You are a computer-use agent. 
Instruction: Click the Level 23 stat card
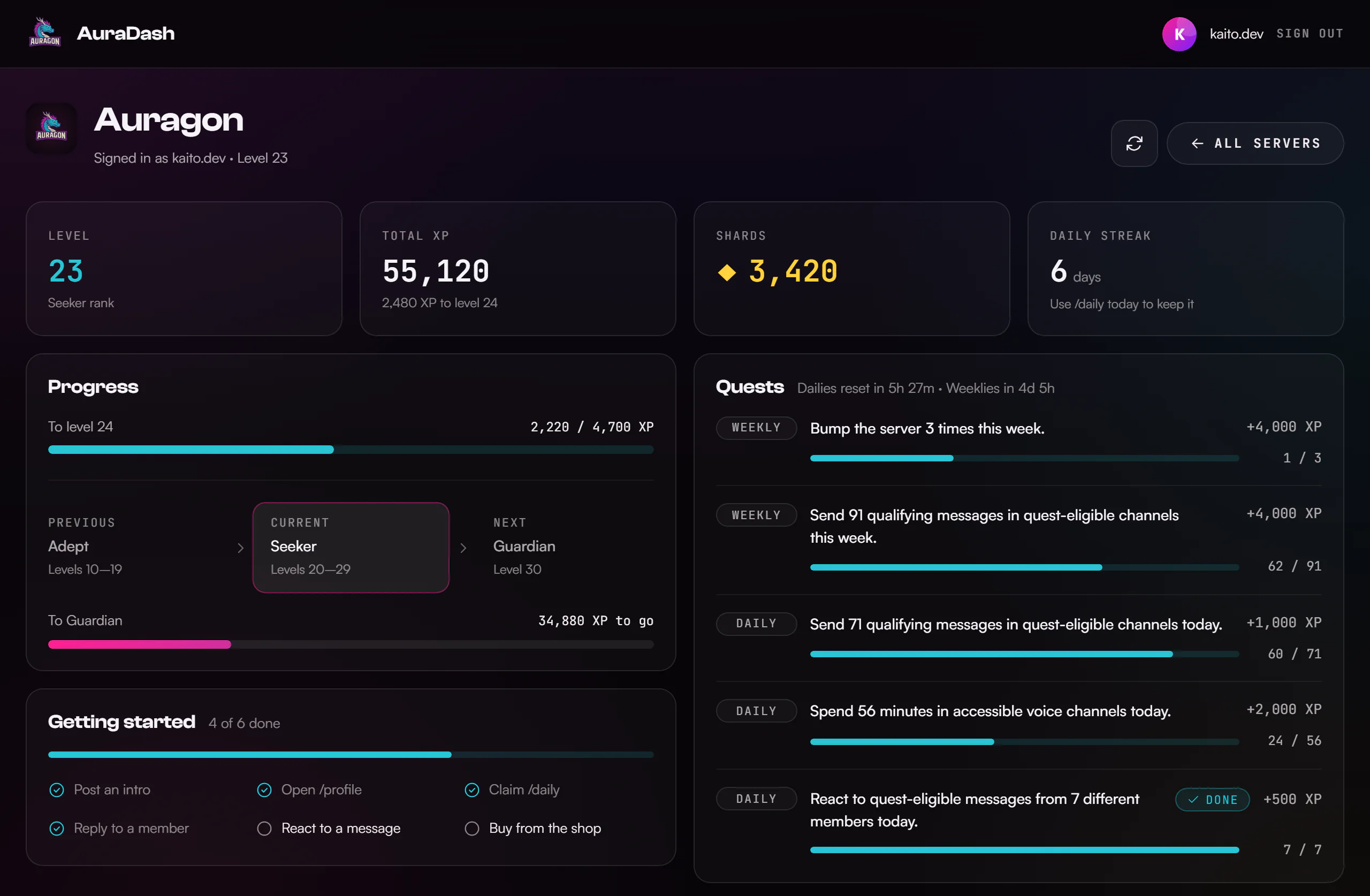pos(184,268)
